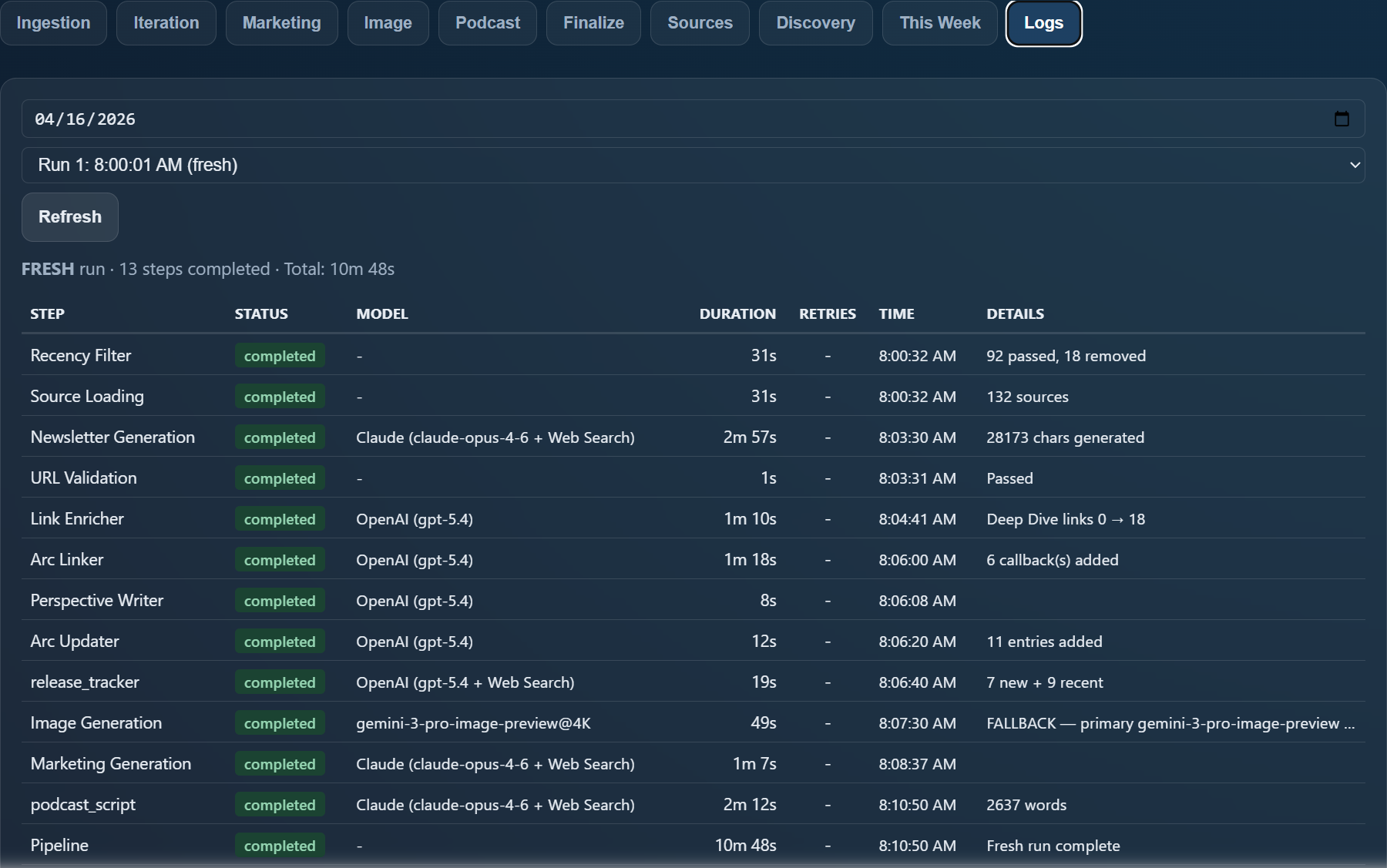Image resolution: width=1387 pixels, height=868 pixels.
Task: Click the release_tracker step name
Action: tap(85, 682)
